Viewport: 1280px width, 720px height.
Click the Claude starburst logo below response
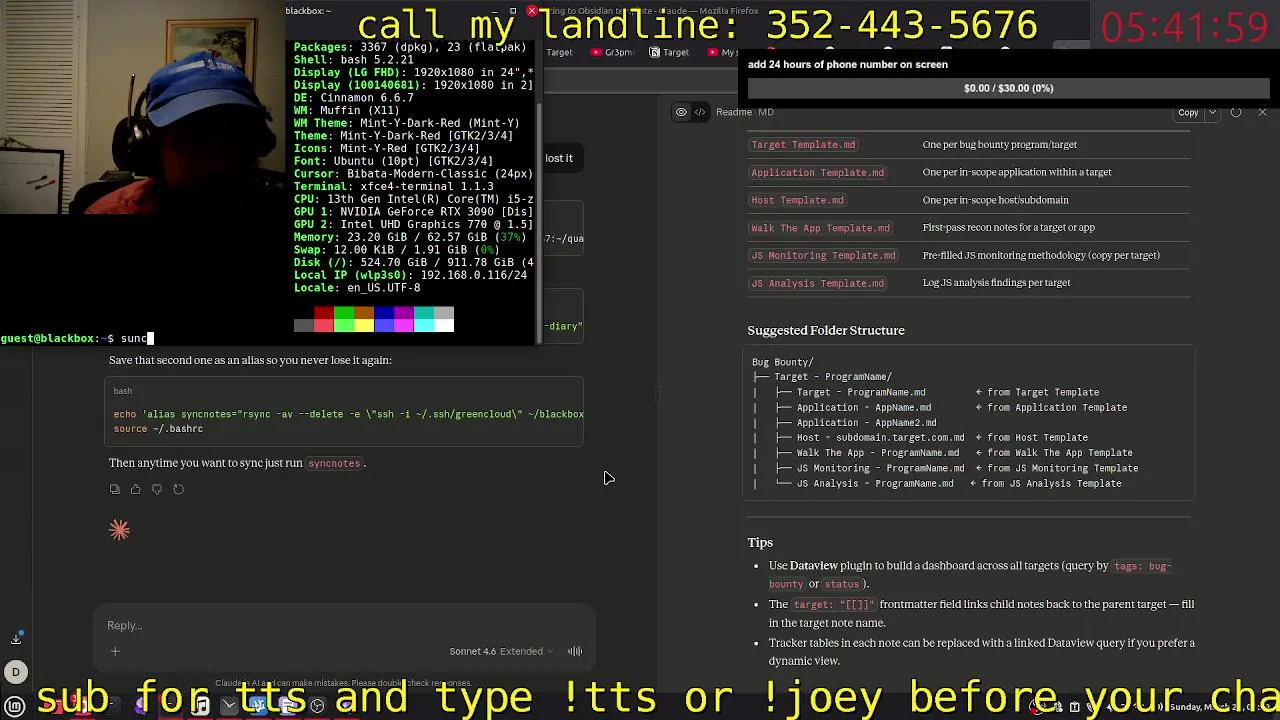(x=120, y=530)
